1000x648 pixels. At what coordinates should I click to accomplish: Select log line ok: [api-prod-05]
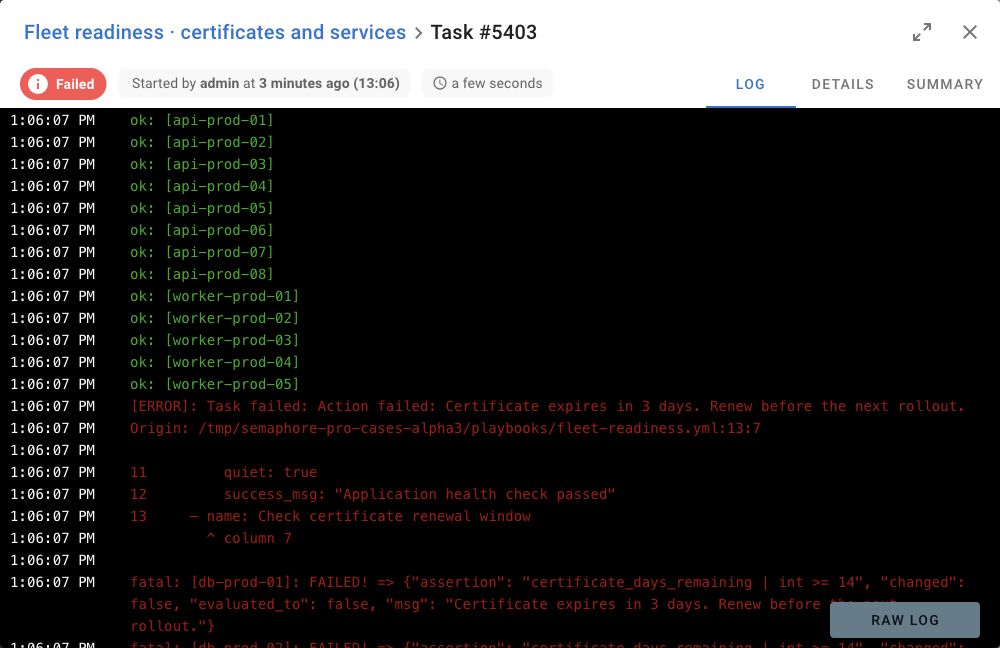pos(202,208)
